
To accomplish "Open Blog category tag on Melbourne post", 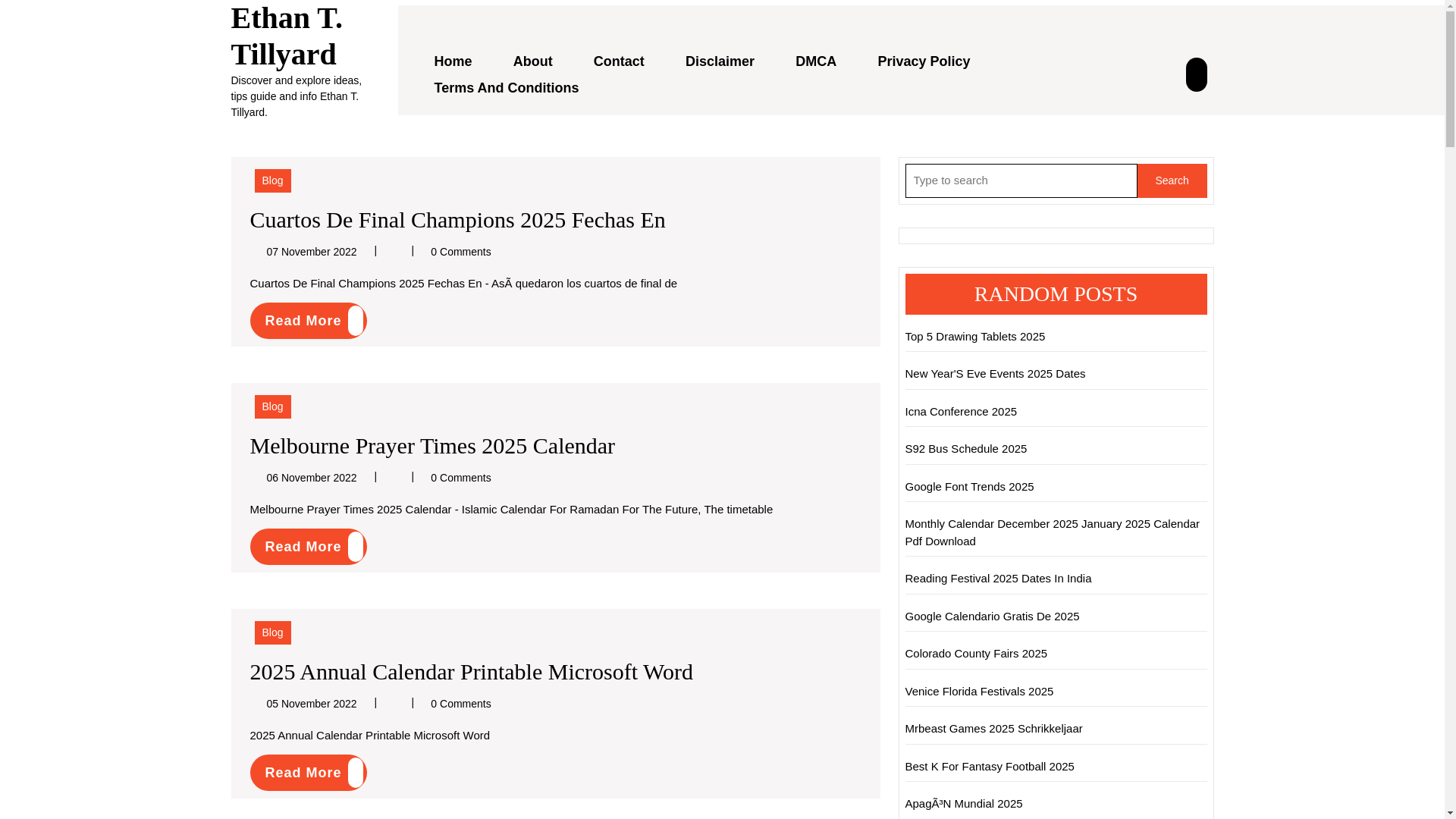I will click(272, 406).
